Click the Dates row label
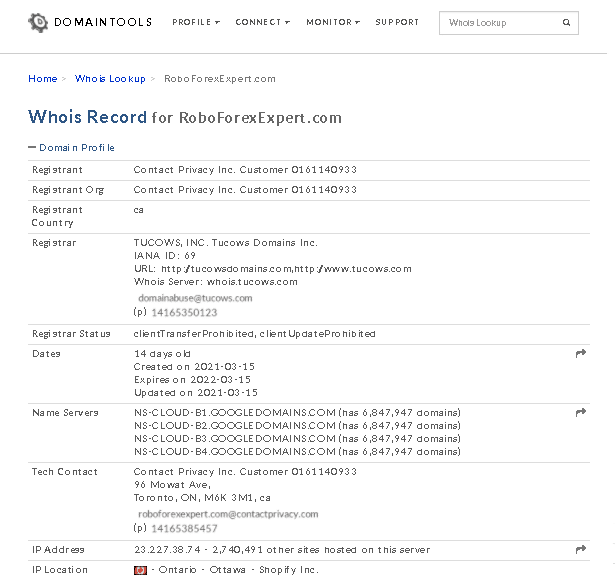The height and width of the screenshot is (576, 615). (46, 354)
